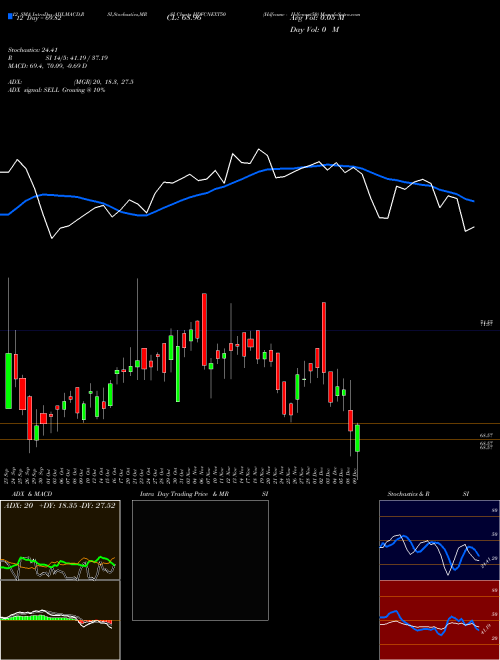Click the 'SI 14/3: 41.19 / 37.19' value
Viewport: 500px width, 660px height.
tap(77, 58)
